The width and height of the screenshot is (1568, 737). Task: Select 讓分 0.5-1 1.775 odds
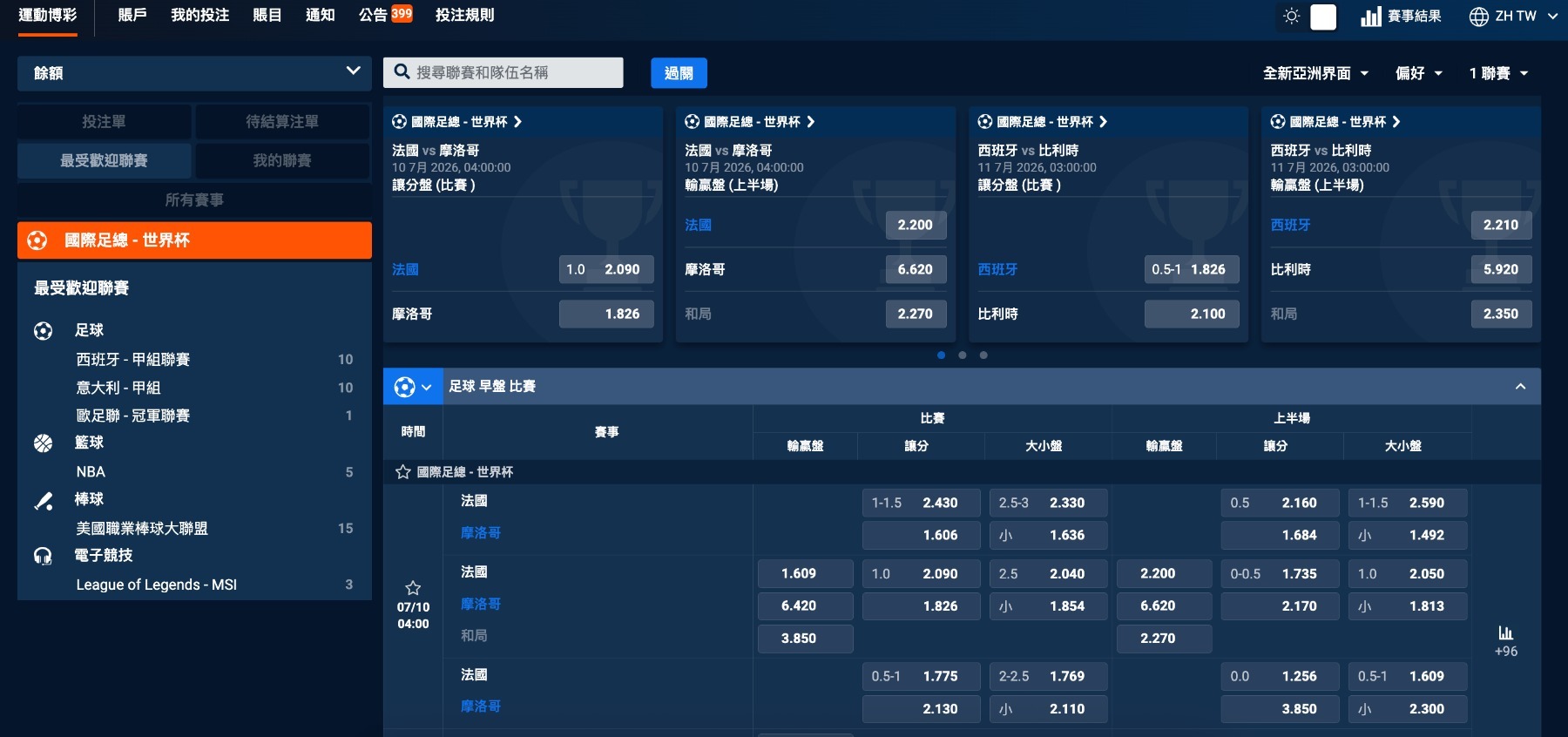922,676
